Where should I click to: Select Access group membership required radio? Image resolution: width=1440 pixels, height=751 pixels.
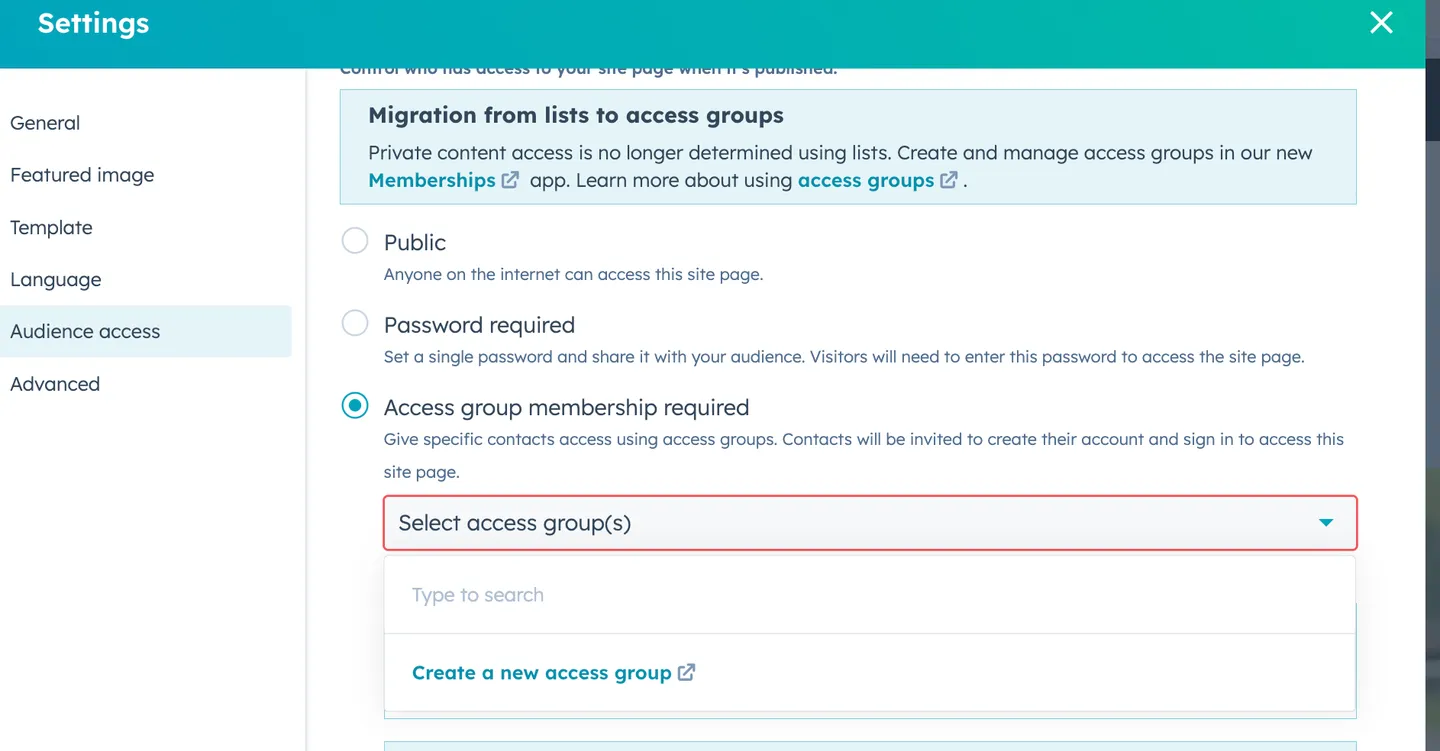pyautogui.click(x=355, y=405)
